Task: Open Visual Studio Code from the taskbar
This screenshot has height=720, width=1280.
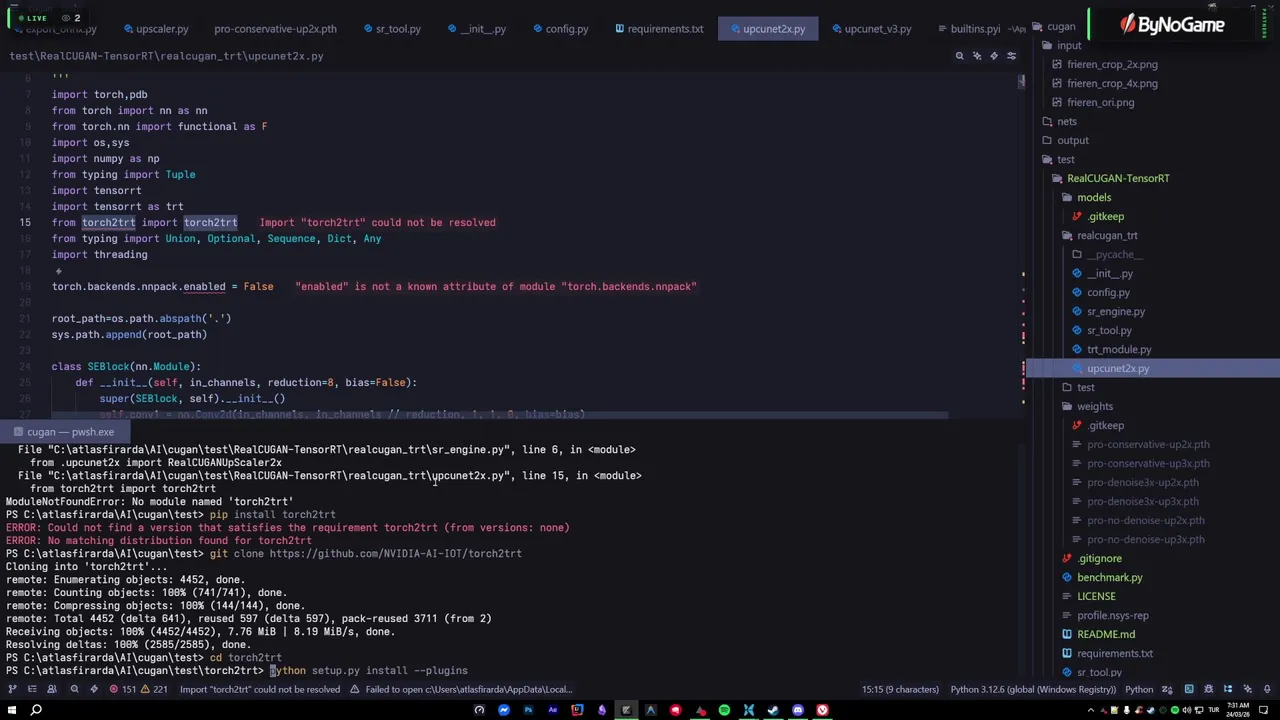Action: tap(748, 710)
